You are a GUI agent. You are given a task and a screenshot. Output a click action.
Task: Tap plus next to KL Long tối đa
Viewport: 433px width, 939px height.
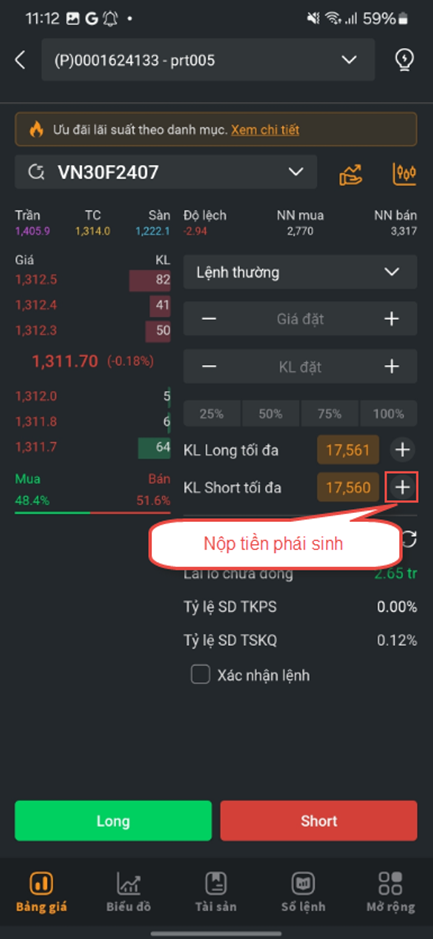point(402,450)
